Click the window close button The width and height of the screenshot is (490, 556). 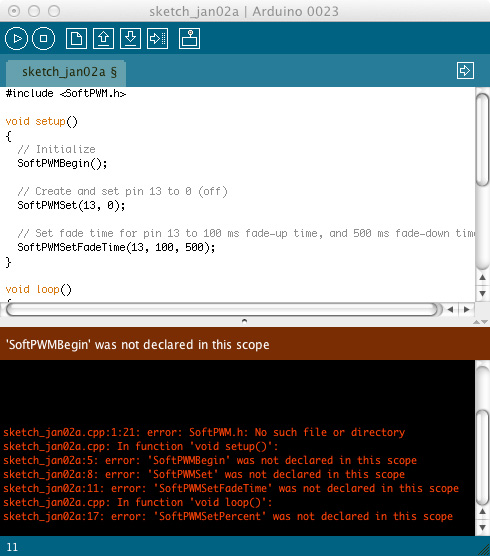pyautogui.click(x=14, y=11)
